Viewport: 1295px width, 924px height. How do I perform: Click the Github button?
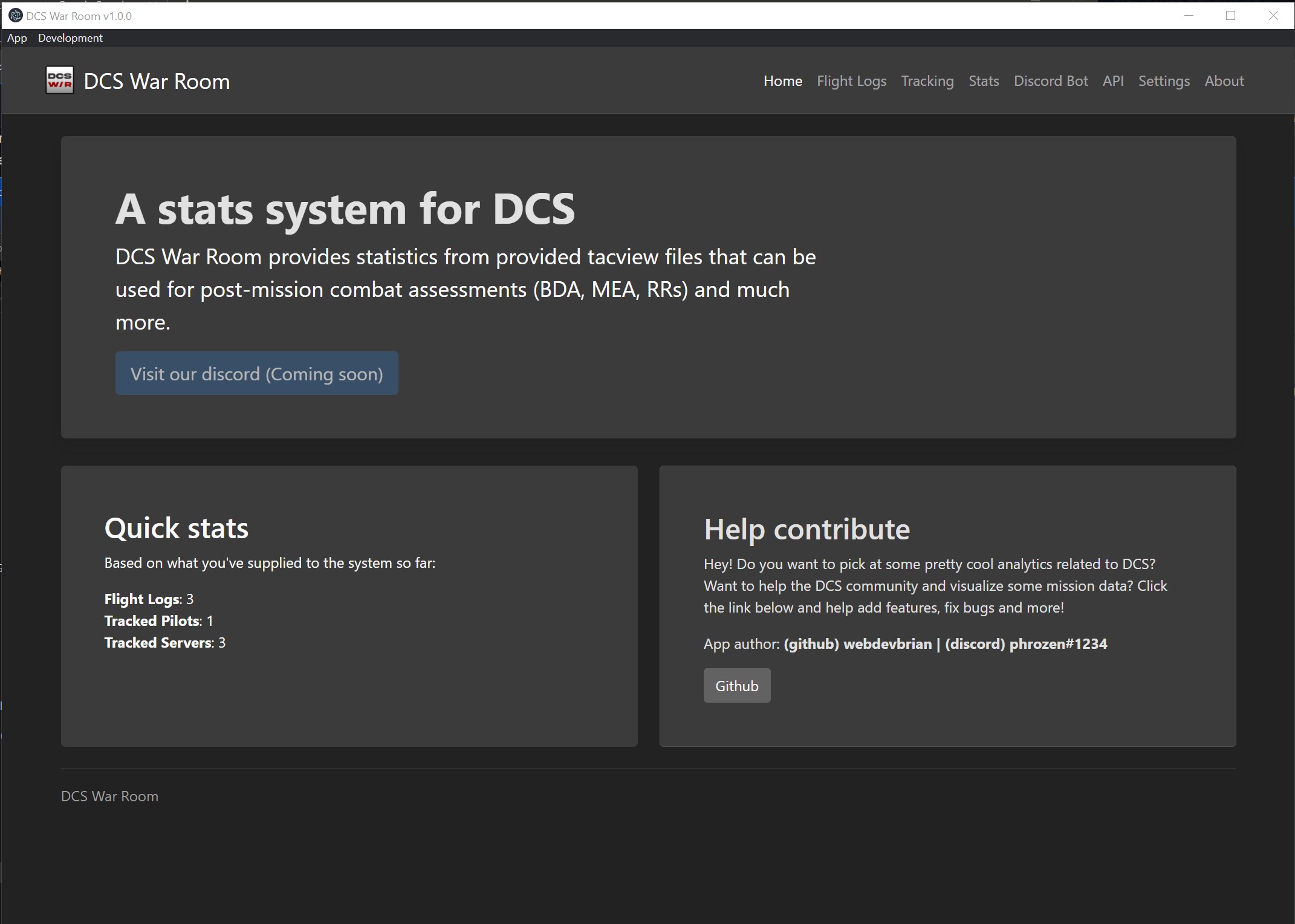(737, 685)
